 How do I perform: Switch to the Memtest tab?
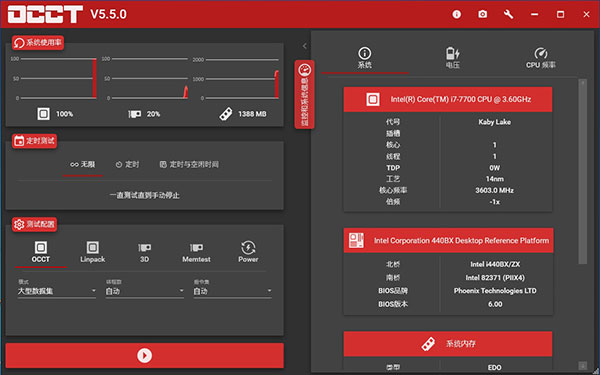tap(196, 253)
